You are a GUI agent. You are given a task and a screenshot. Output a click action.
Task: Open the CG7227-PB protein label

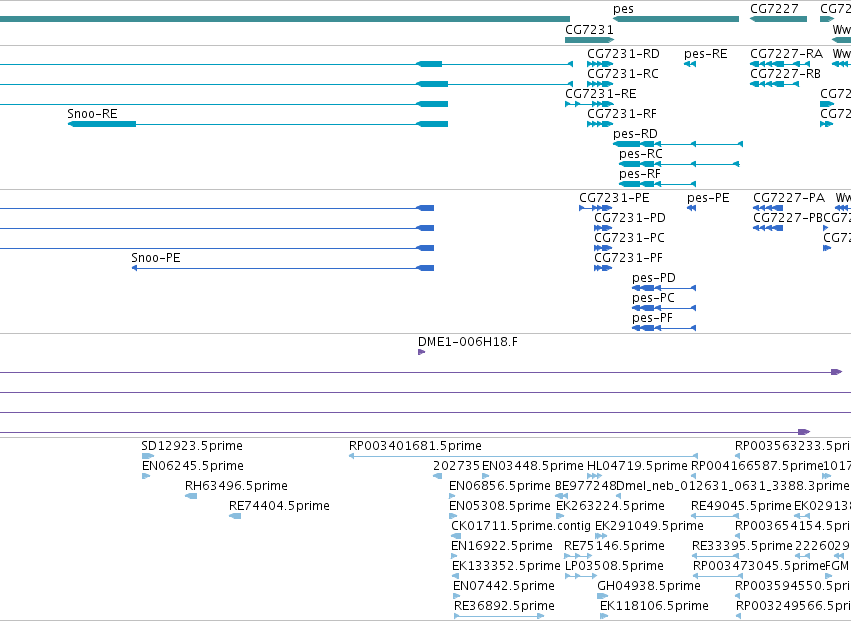[x=788, y=218]
